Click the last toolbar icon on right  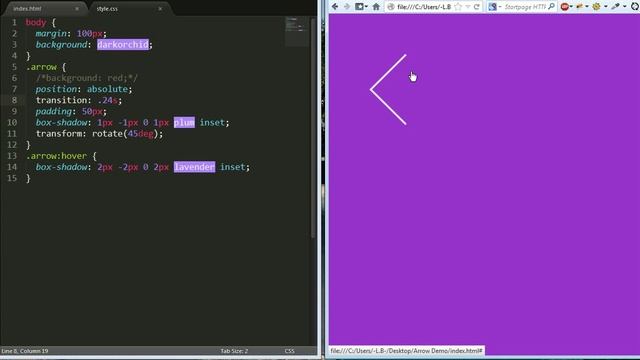635,7
